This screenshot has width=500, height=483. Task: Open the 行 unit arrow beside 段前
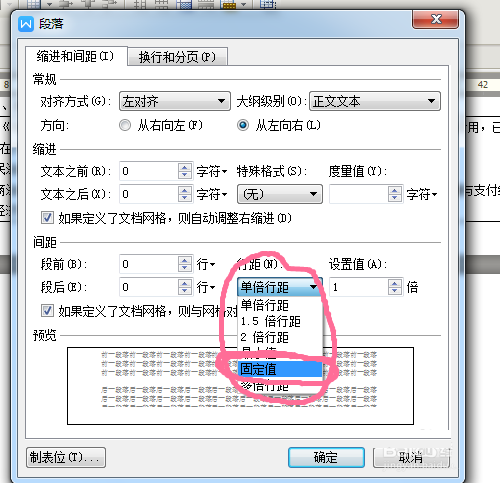(212, 265)
